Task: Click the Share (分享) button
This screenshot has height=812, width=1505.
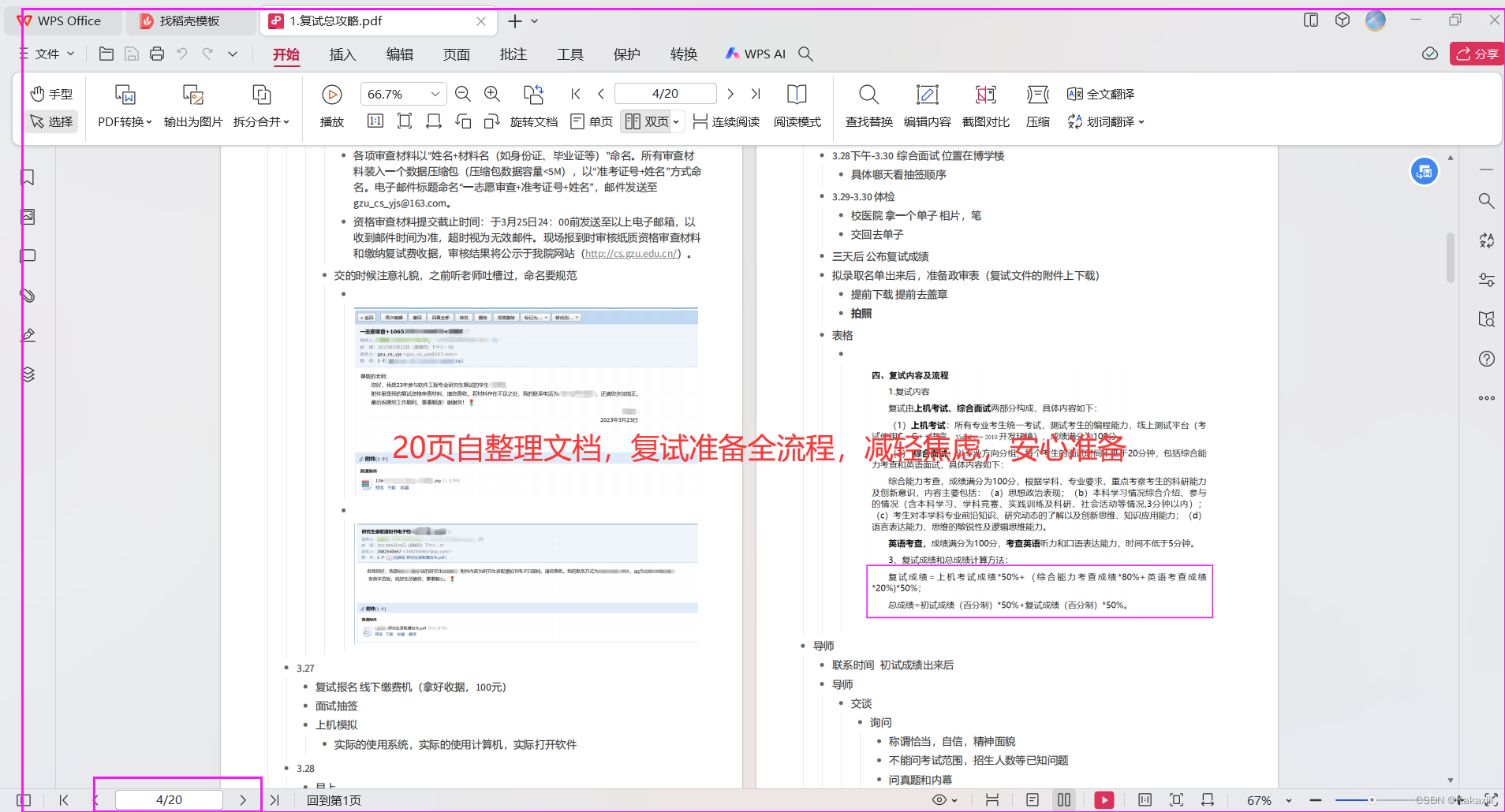Action: pyautogui.click(x=1477, y=54)
